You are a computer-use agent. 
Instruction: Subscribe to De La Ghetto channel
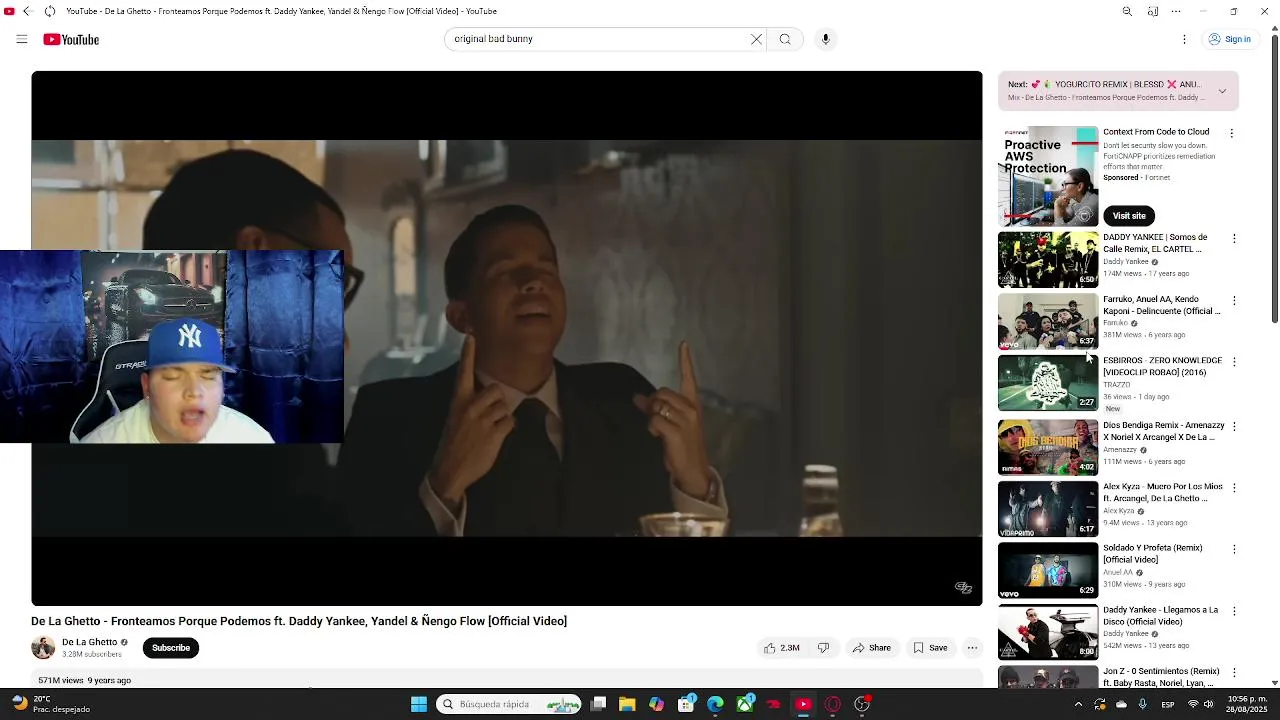click(x=171, y=648)
